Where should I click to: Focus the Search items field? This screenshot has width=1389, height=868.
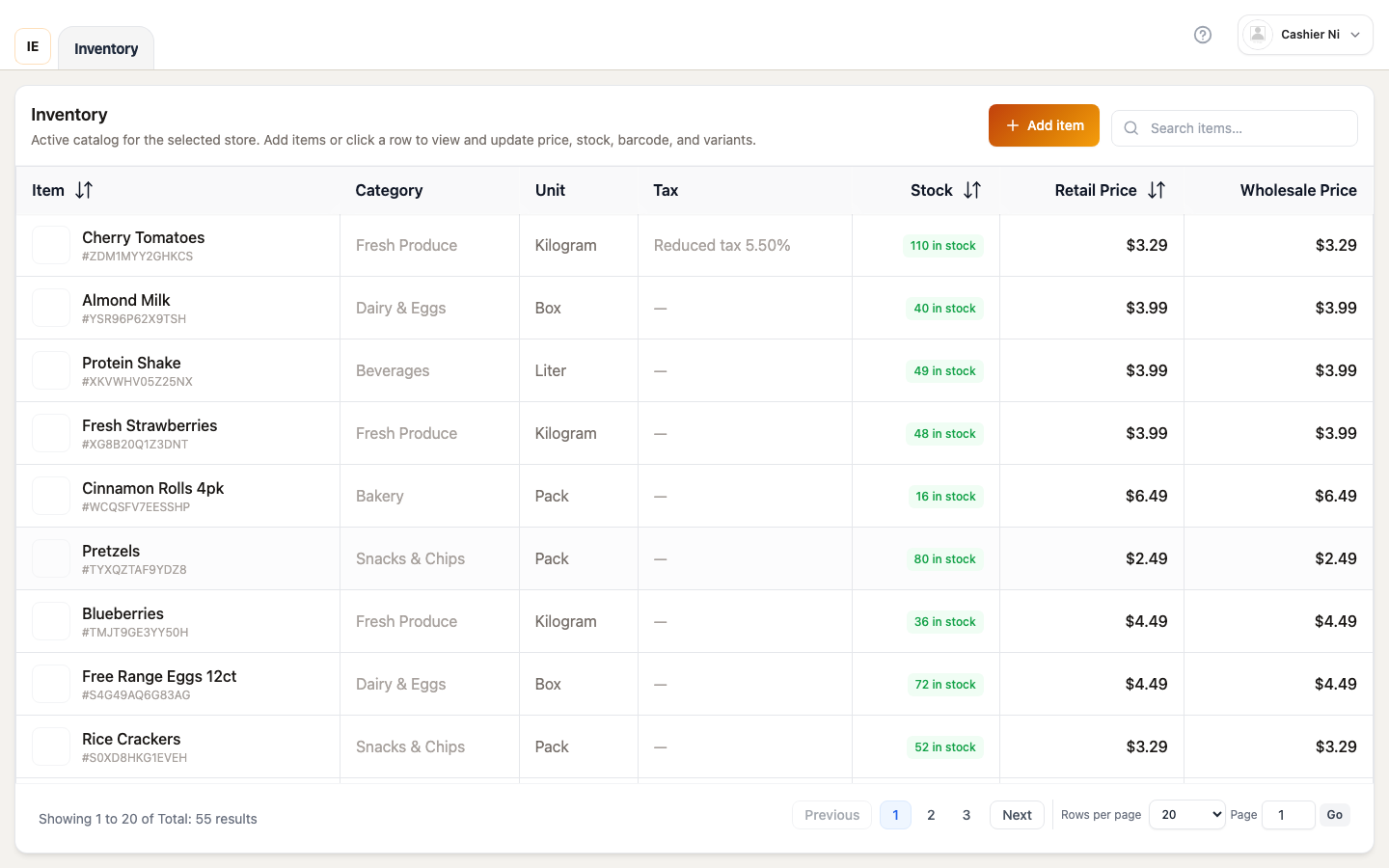(1235, 128)
